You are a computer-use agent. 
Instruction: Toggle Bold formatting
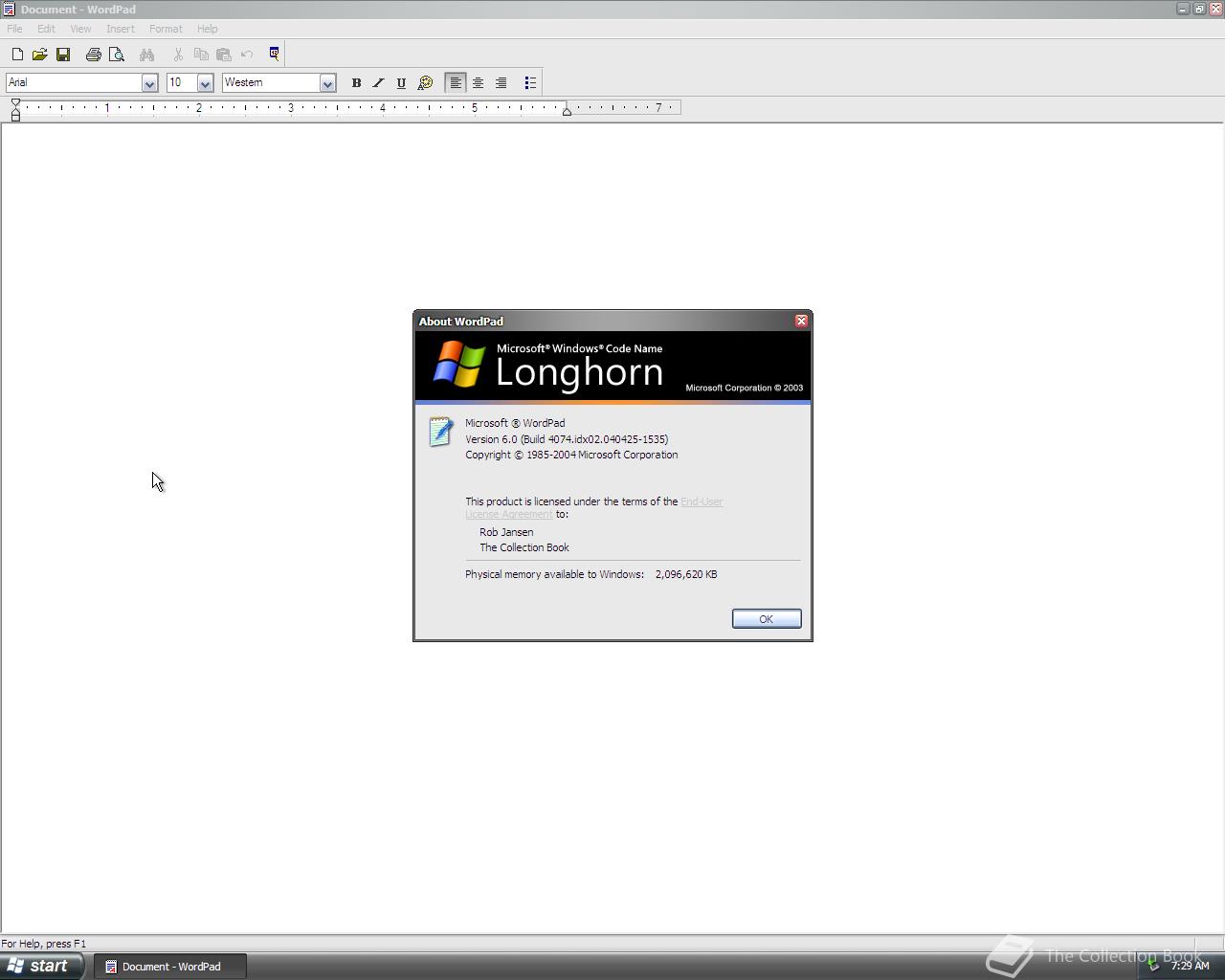356,83
